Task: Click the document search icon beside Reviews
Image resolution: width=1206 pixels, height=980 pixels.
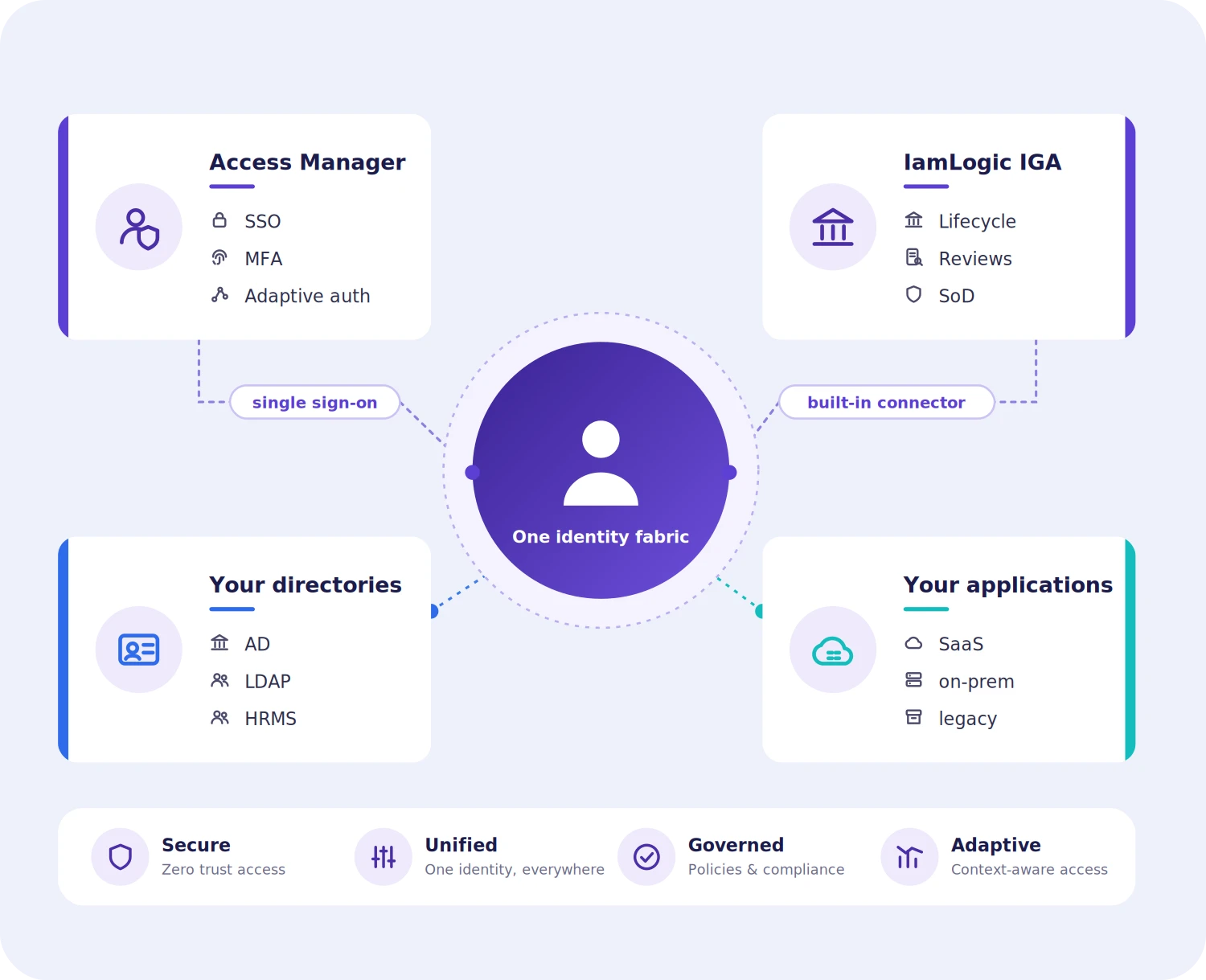Action: click(x=914, y=257)
